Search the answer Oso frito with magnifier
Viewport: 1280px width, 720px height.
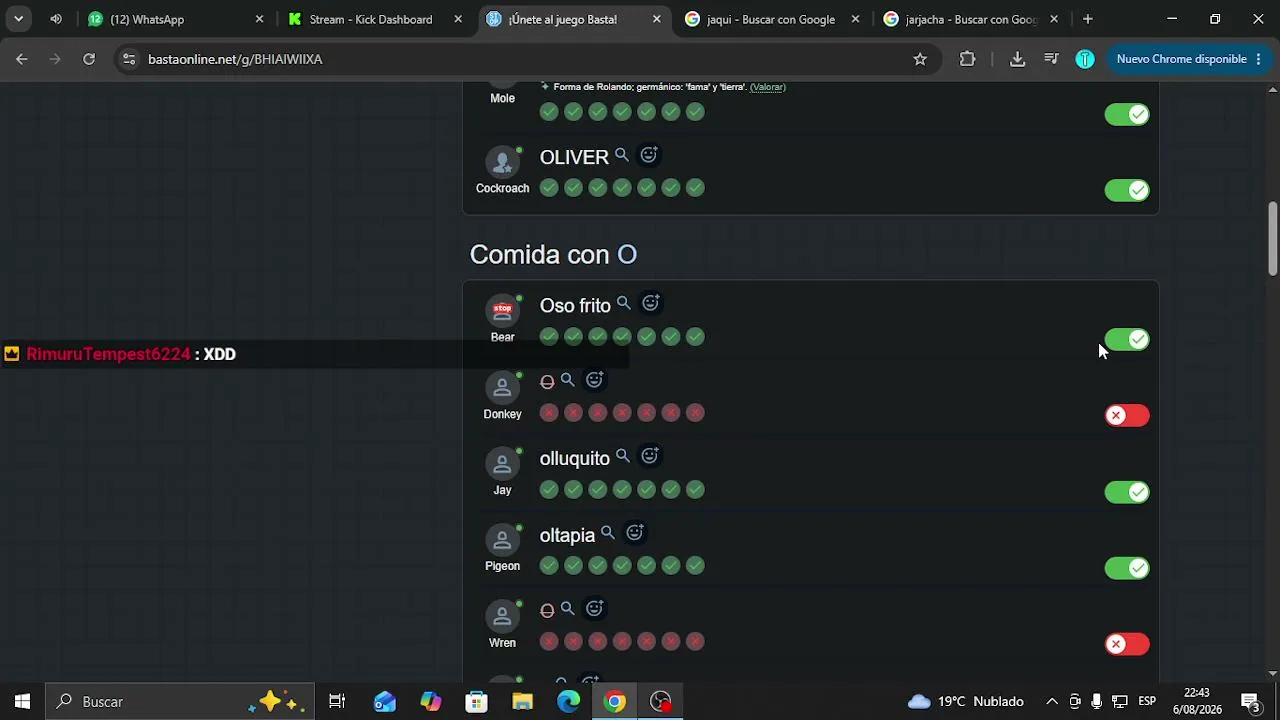pos(624,303)
